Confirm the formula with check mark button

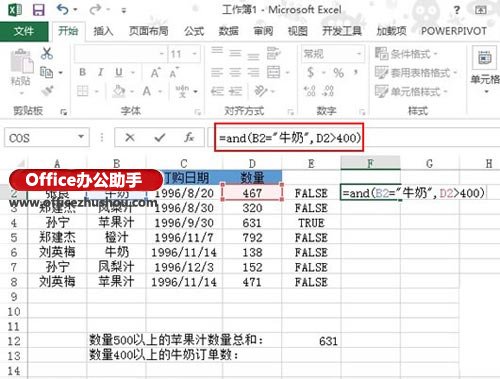pyautogui.click(x=160, y=137)
